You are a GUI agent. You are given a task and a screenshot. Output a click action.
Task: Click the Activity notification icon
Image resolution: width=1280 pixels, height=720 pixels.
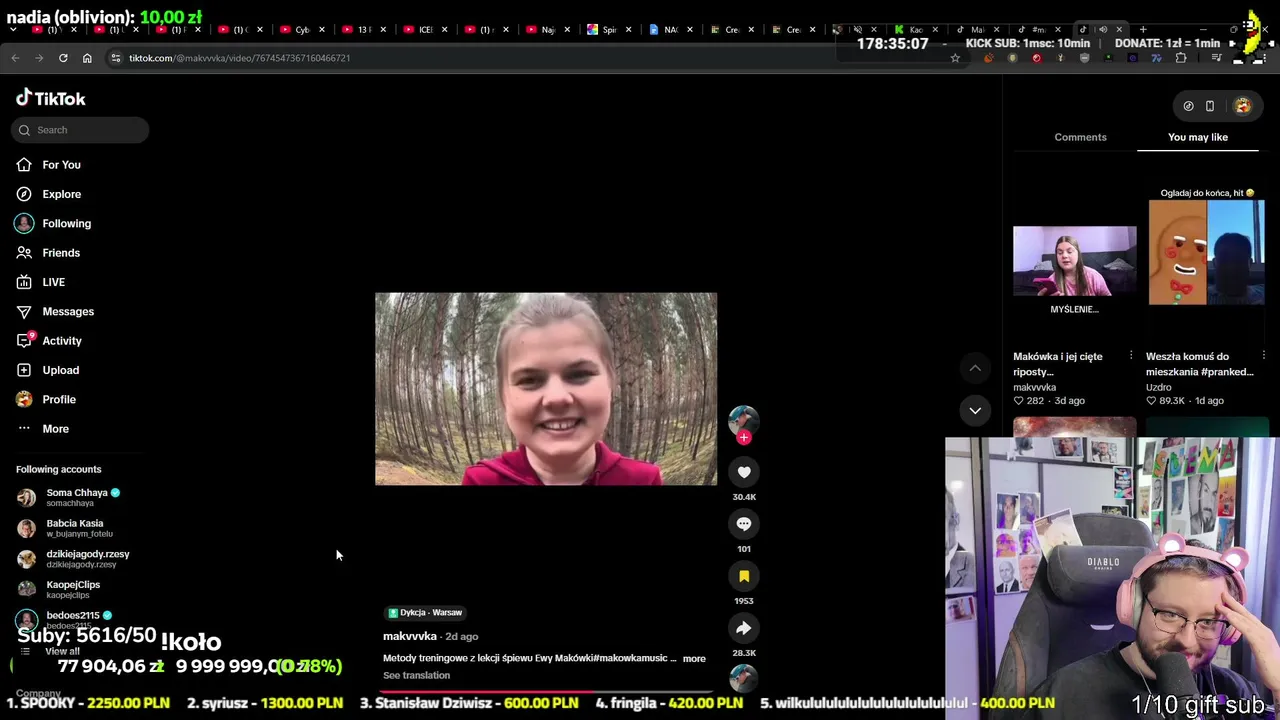click(x=24, y=341)
